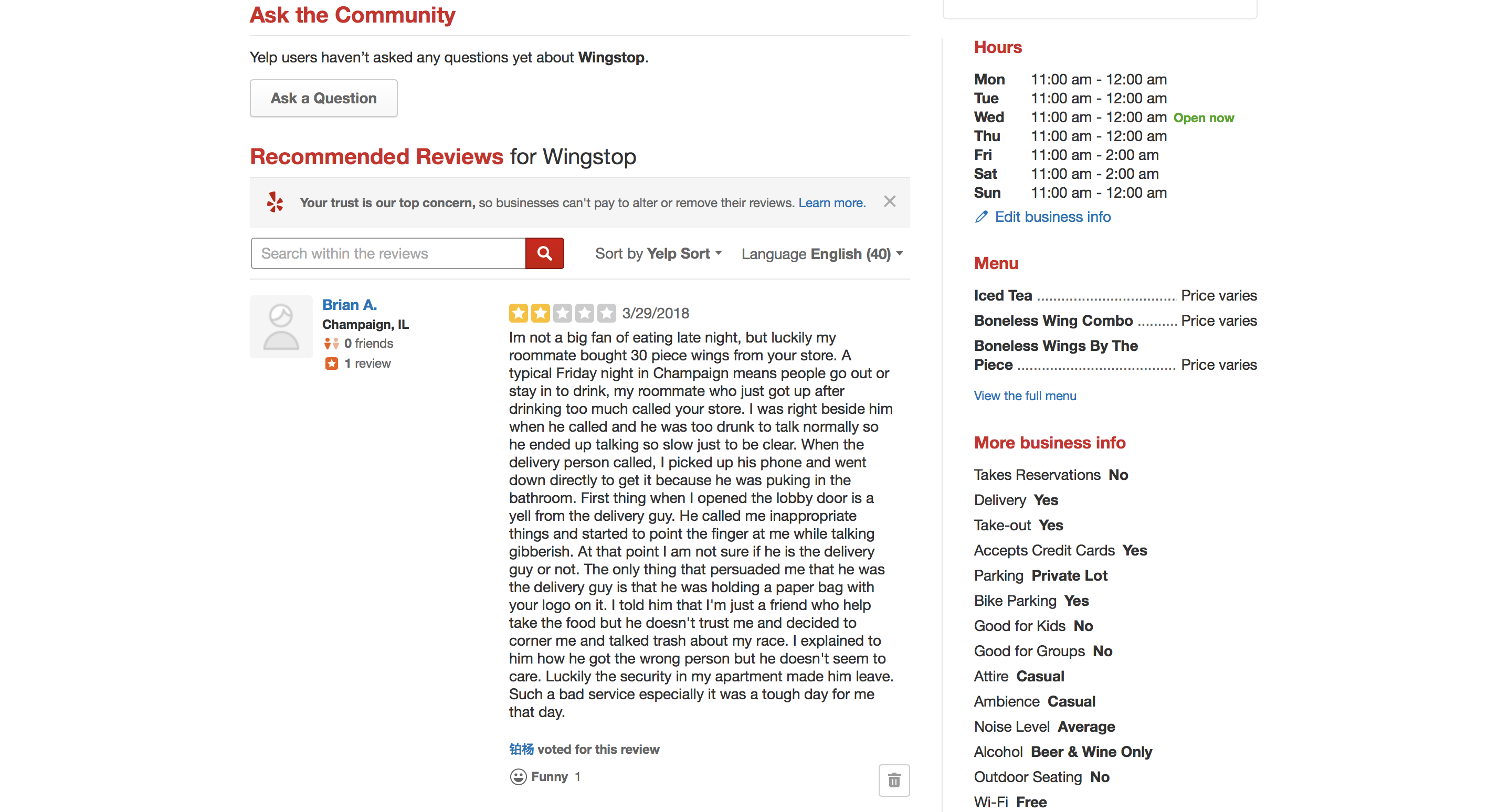Click the Champaign, IL location text
This screenshot has height=812, width=1509.
(365, 325)
